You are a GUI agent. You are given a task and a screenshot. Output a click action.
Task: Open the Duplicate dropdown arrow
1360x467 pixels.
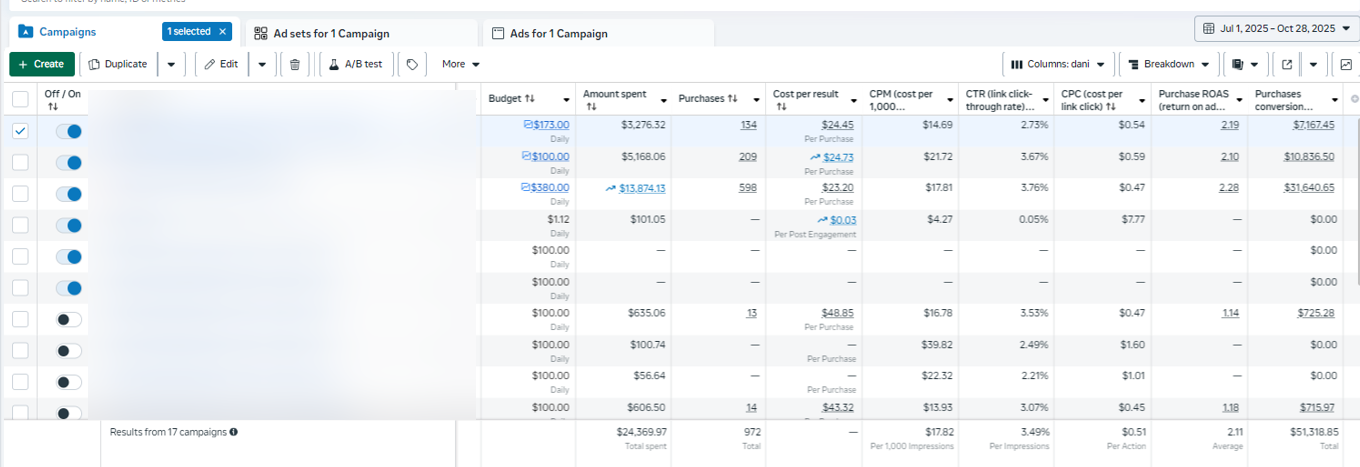pyautogui.click(x=171, y=64)
